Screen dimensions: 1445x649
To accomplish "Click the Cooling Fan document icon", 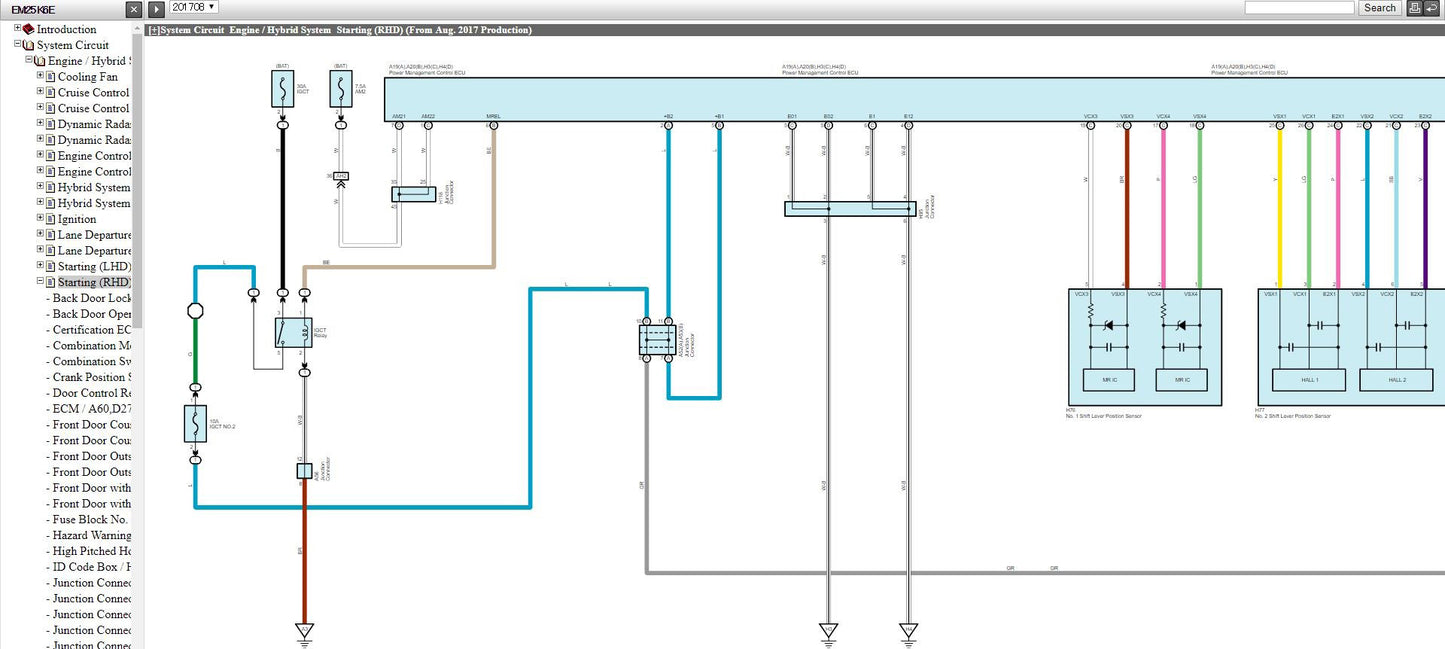I will coord(50,77).
